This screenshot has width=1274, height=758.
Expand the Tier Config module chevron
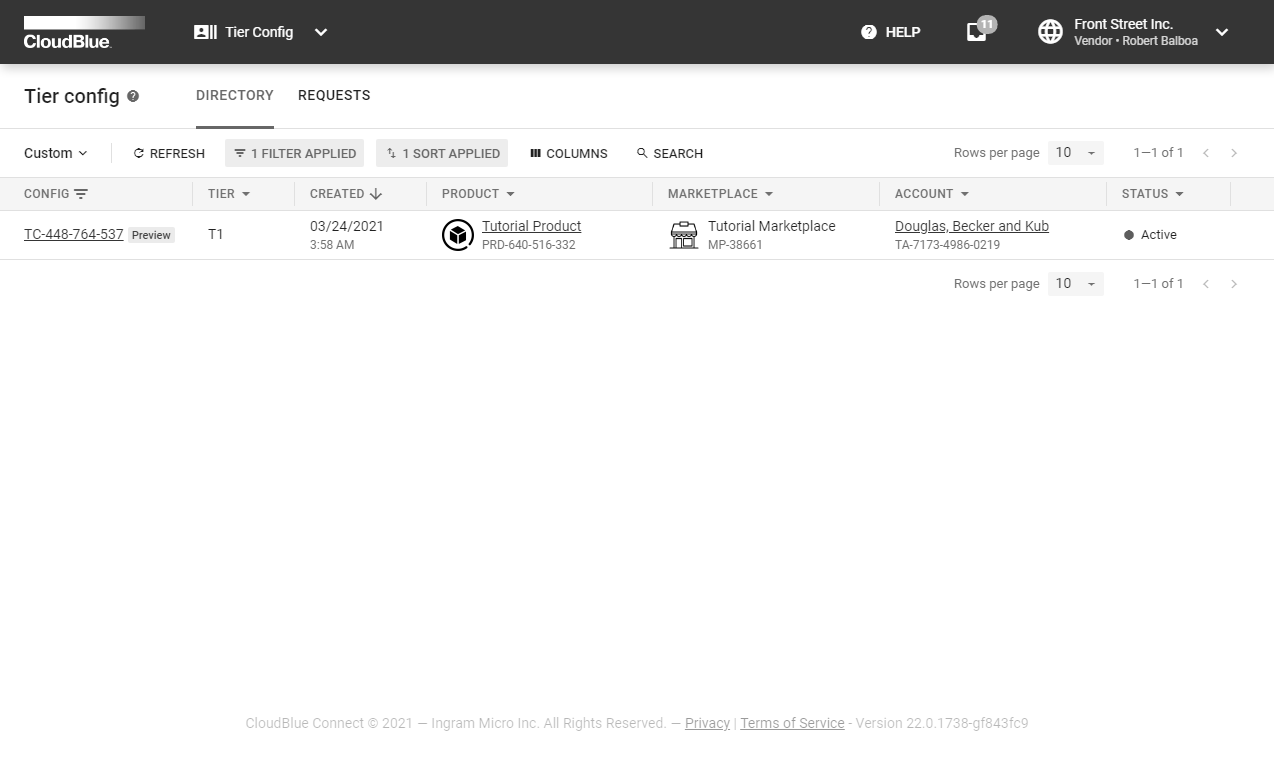[321, 32]
